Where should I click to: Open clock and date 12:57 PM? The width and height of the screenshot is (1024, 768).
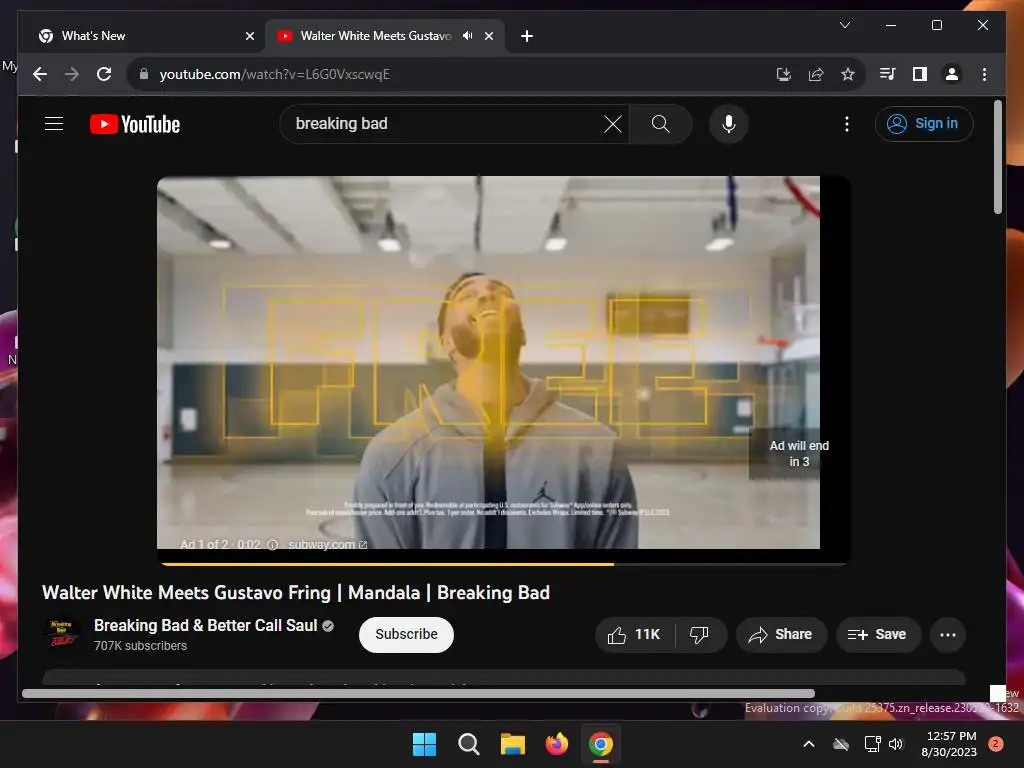point(949,744)
